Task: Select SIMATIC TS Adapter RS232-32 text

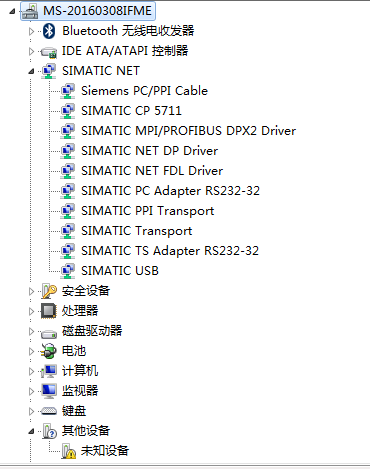Action: click(x=170, y=251)
